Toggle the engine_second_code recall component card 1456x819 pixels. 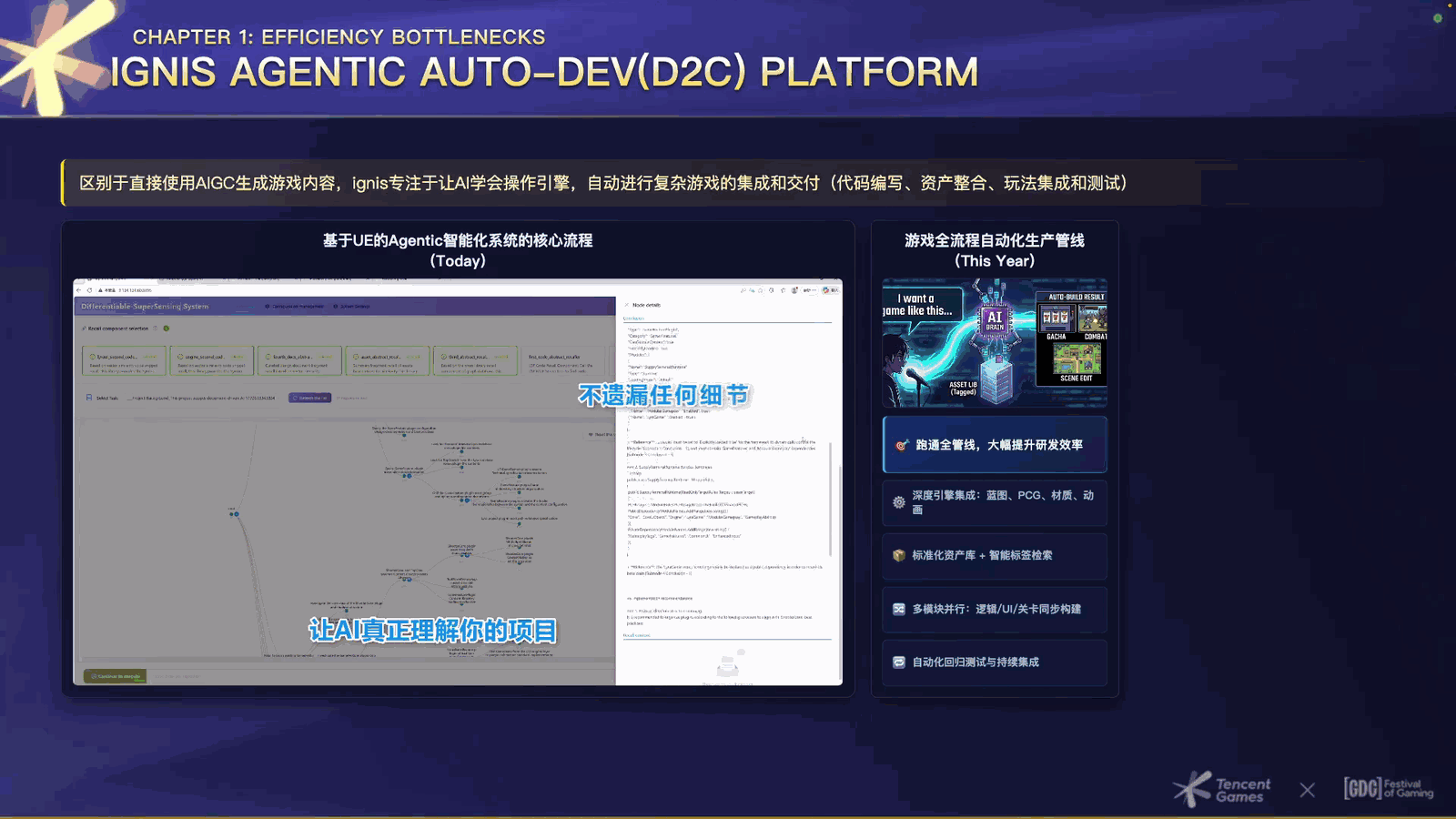[212, 360]
